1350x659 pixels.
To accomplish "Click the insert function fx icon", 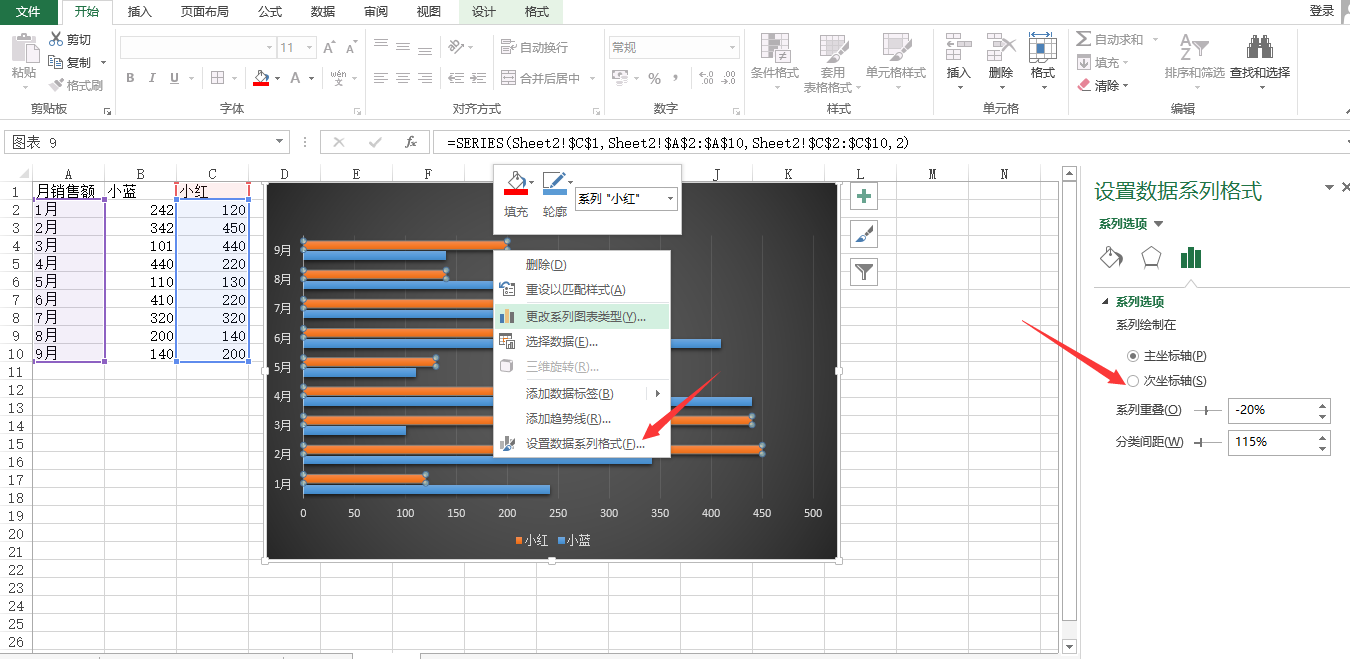I will pos(410,142).
